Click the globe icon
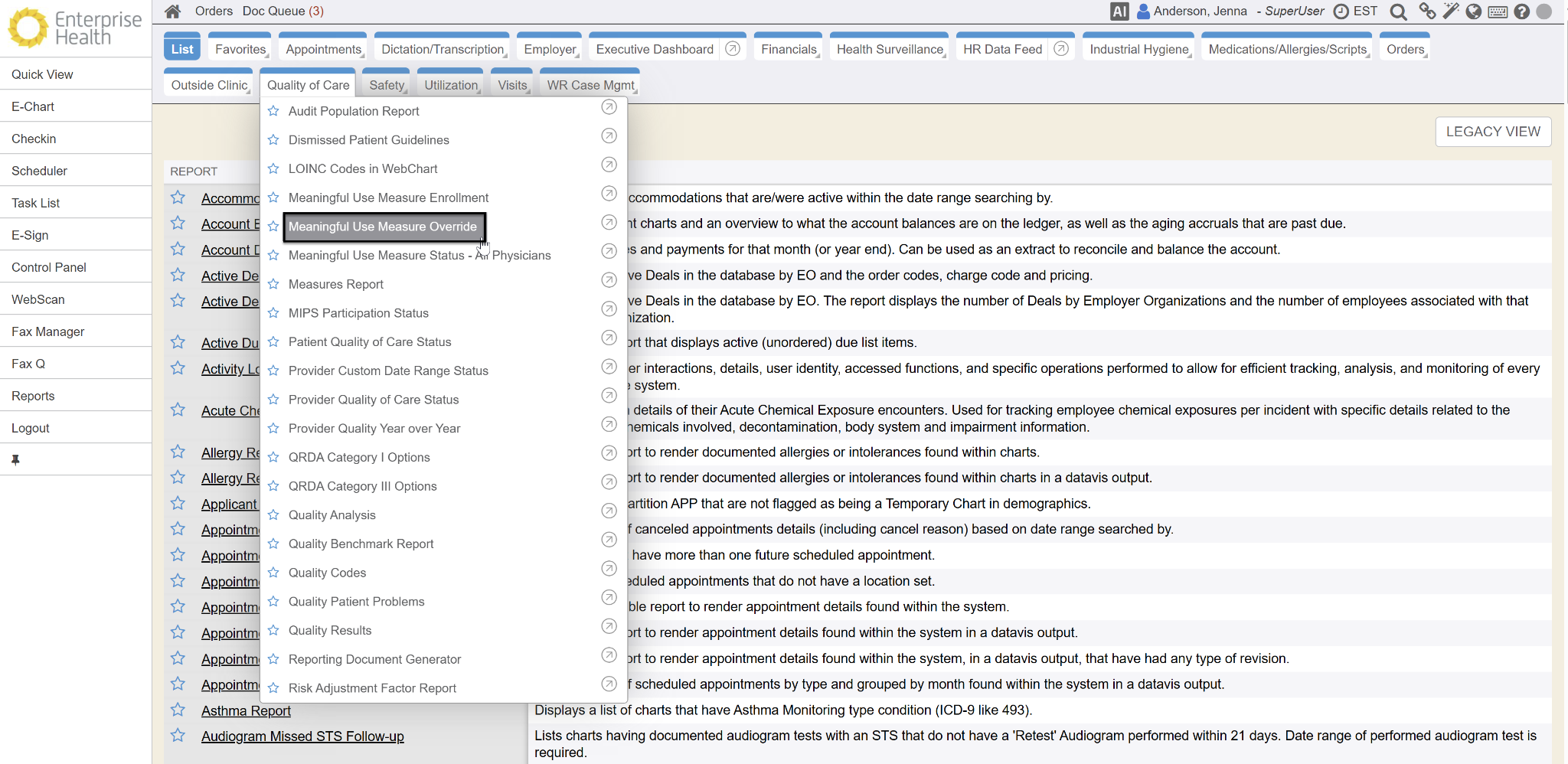Viewport: 1568px width, 764px height. pos(1474,11)
